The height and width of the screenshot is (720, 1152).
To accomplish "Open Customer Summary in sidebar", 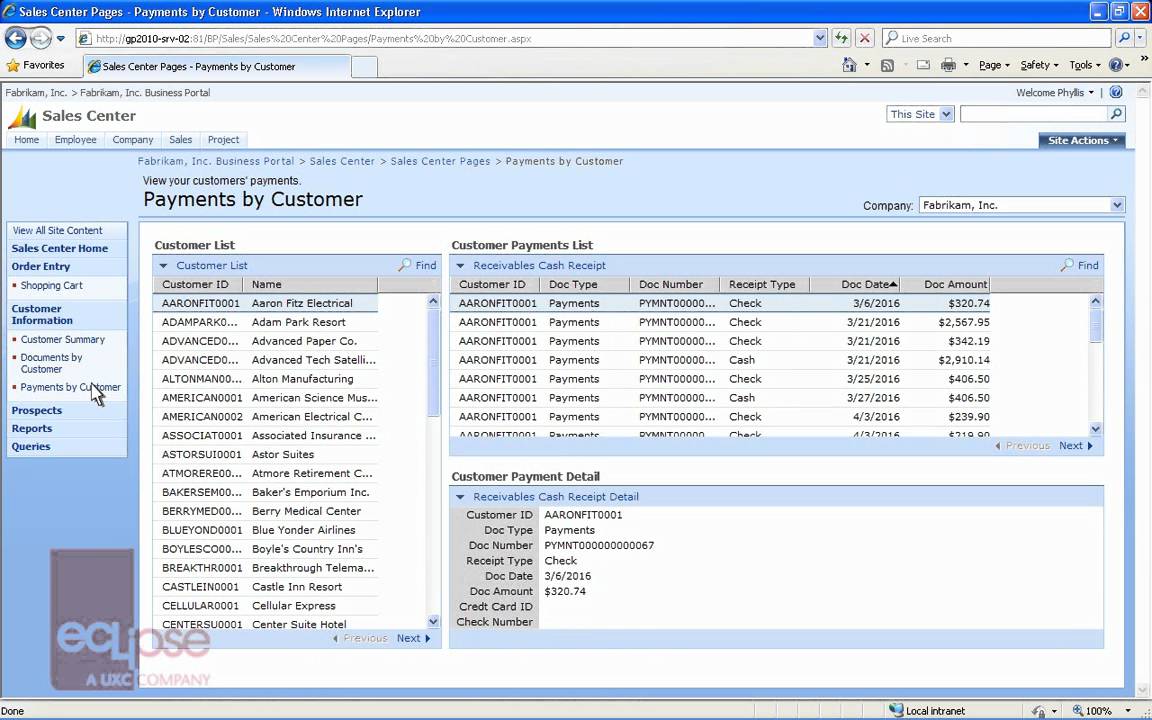I will (62, 339).
